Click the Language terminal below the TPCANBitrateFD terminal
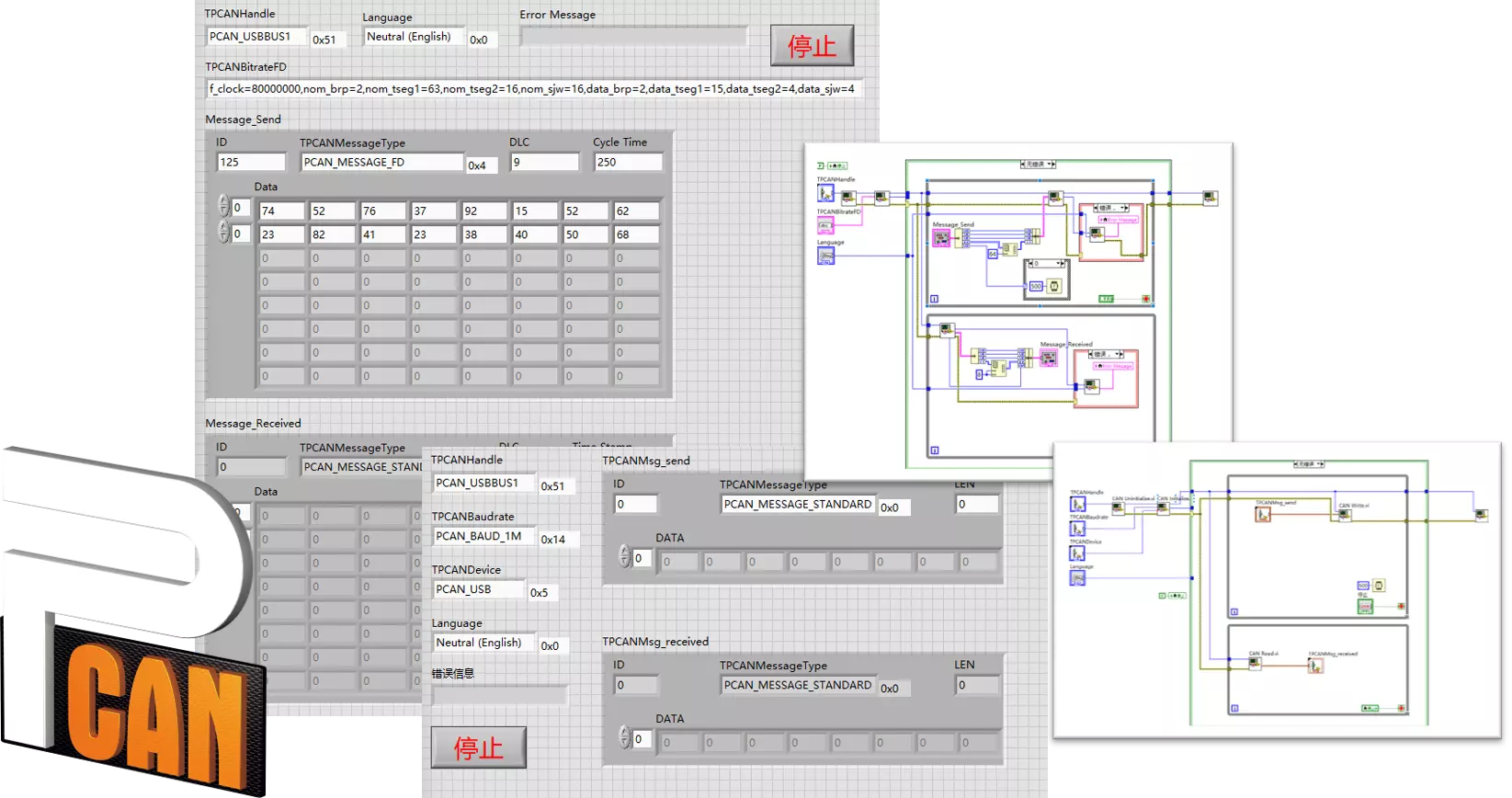Viewport: 1512px width, 798px height. 826,256
